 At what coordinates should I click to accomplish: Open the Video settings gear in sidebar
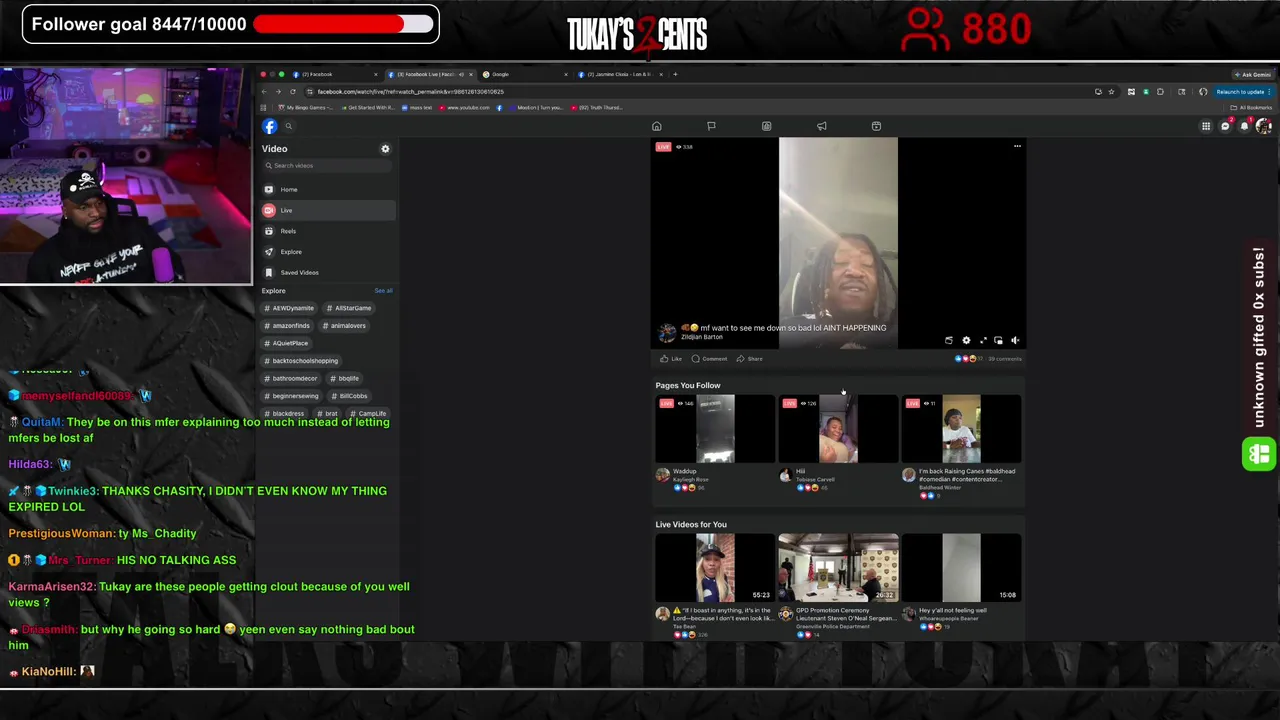[385, 149]
